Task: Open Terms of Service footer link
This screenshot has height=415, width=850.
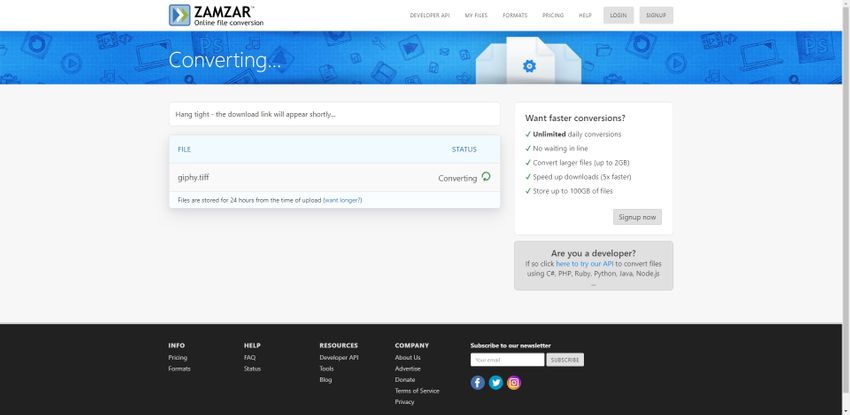Action: click(x=417, y=391)
